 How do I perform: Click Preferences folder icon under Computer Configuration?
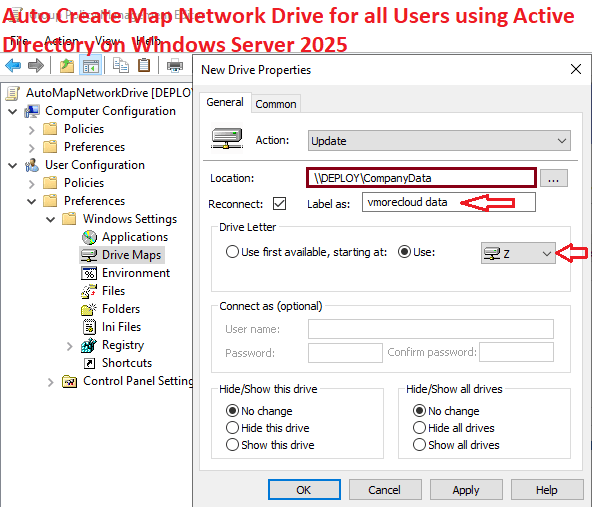click(50, 147)
